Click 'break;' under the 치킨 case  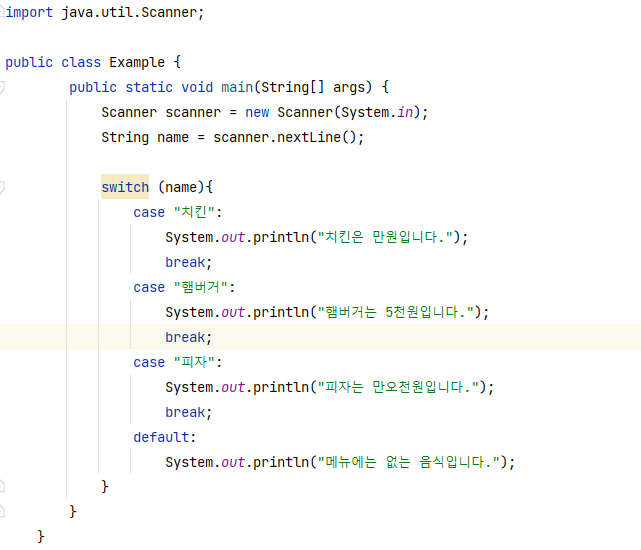pyautogui.click(x=188, y=262)
